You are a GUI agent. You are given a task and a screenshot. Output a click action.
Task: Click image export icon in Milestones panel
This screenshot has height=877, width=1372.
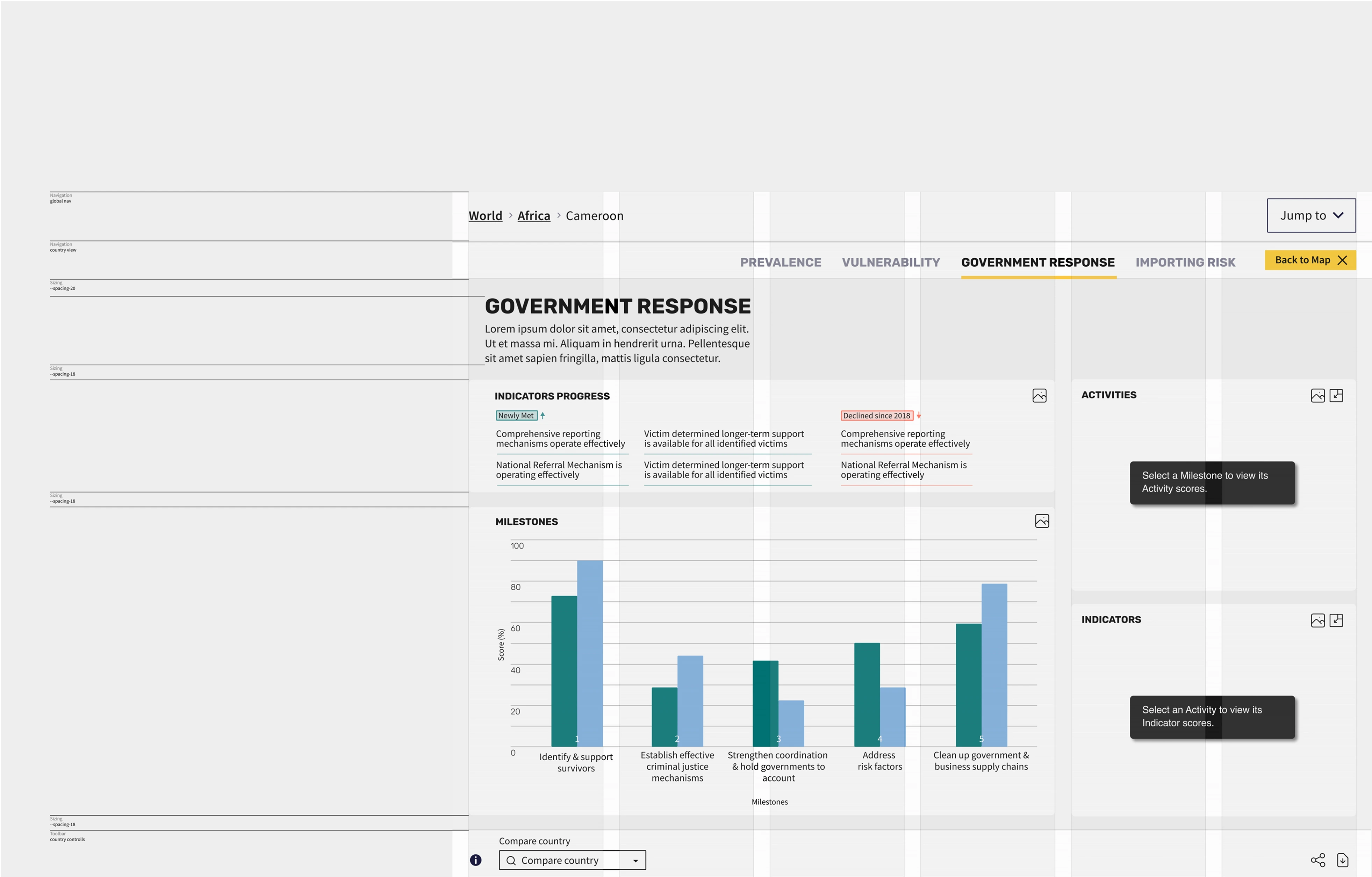1042,521
